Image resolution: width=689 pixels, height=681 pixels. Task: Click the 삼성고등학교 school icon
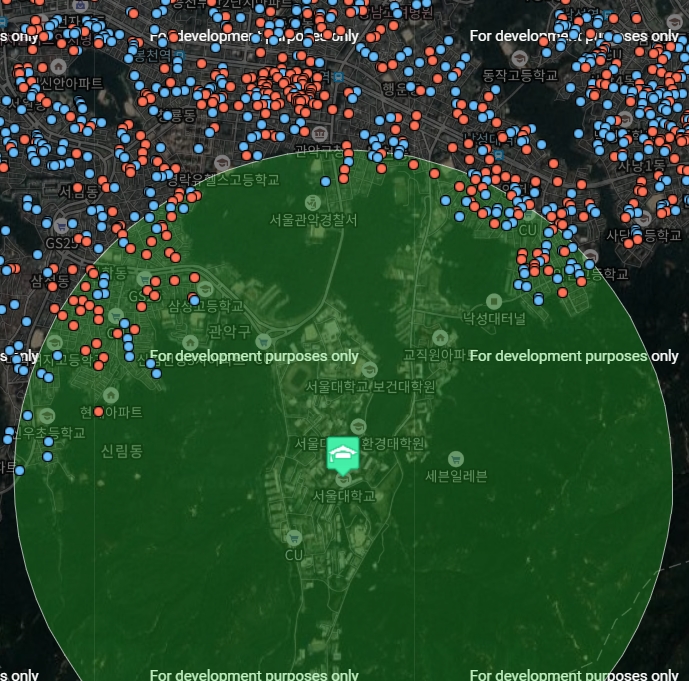pos(205,288)
